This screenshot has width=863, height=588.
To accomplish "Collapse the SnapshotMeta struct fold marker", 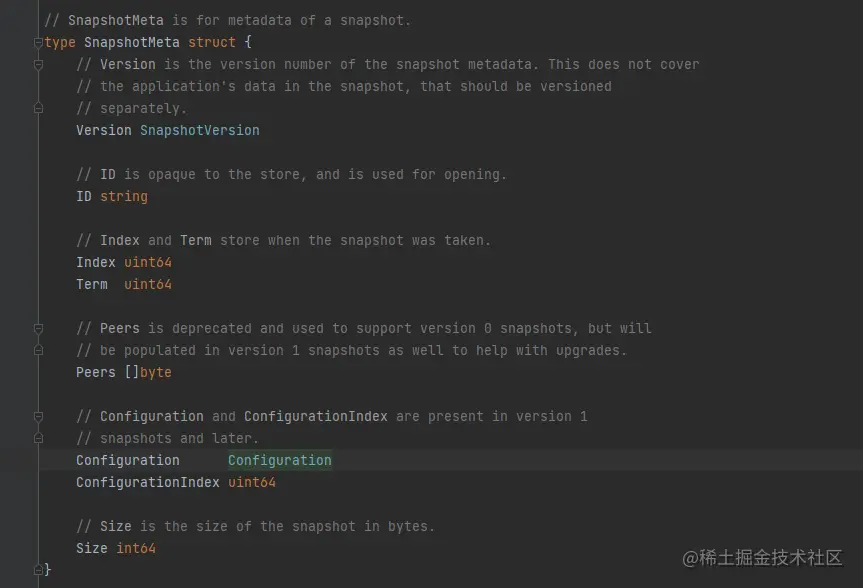I will (x=39, y=42).
